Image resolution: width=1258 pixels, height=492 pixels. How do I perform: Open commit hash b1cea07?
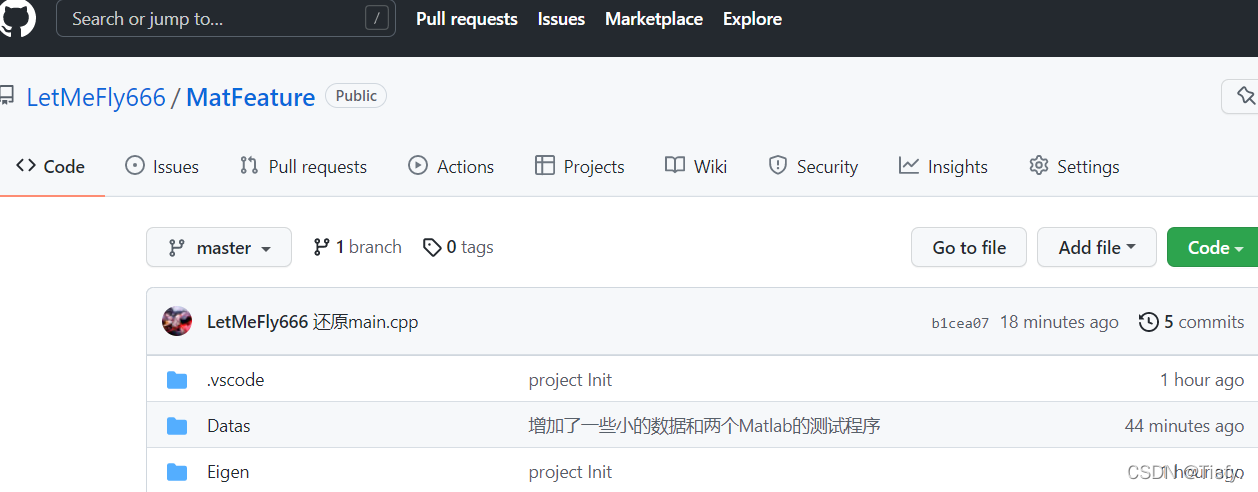(960, 323)
